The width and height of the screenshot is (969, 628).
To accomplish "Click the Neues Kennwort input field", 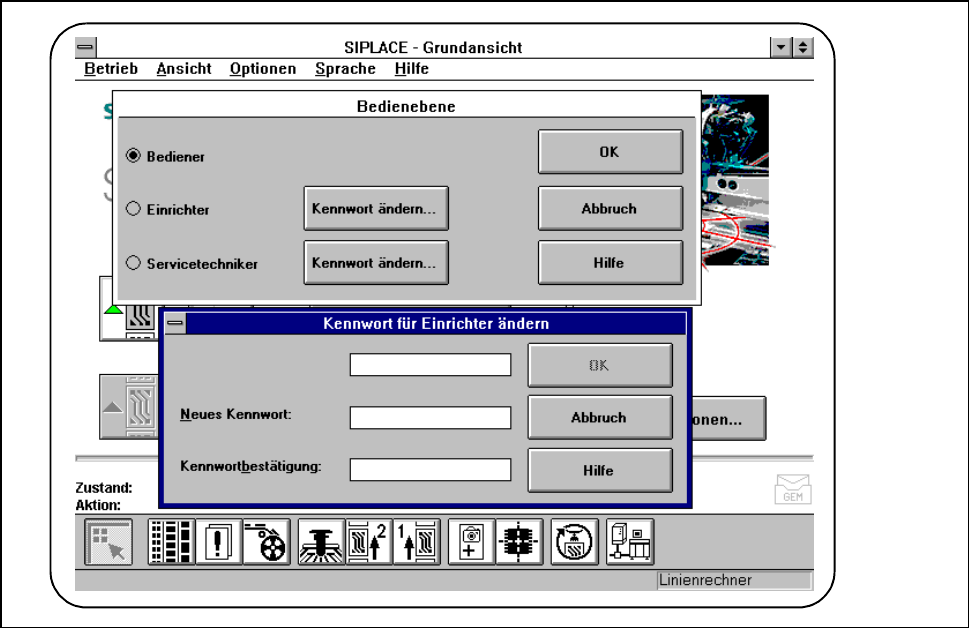I will coord(430,417).
